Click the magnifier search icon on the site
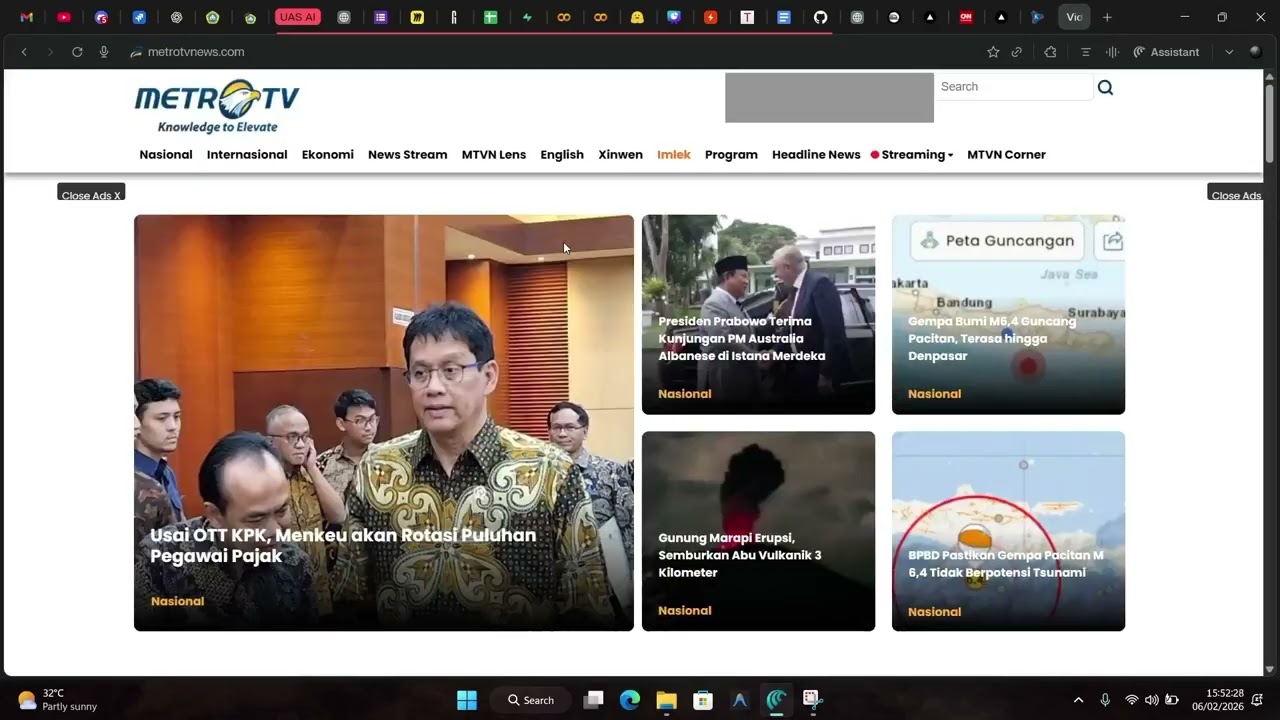1280x720 pixels. [1105, 87]
